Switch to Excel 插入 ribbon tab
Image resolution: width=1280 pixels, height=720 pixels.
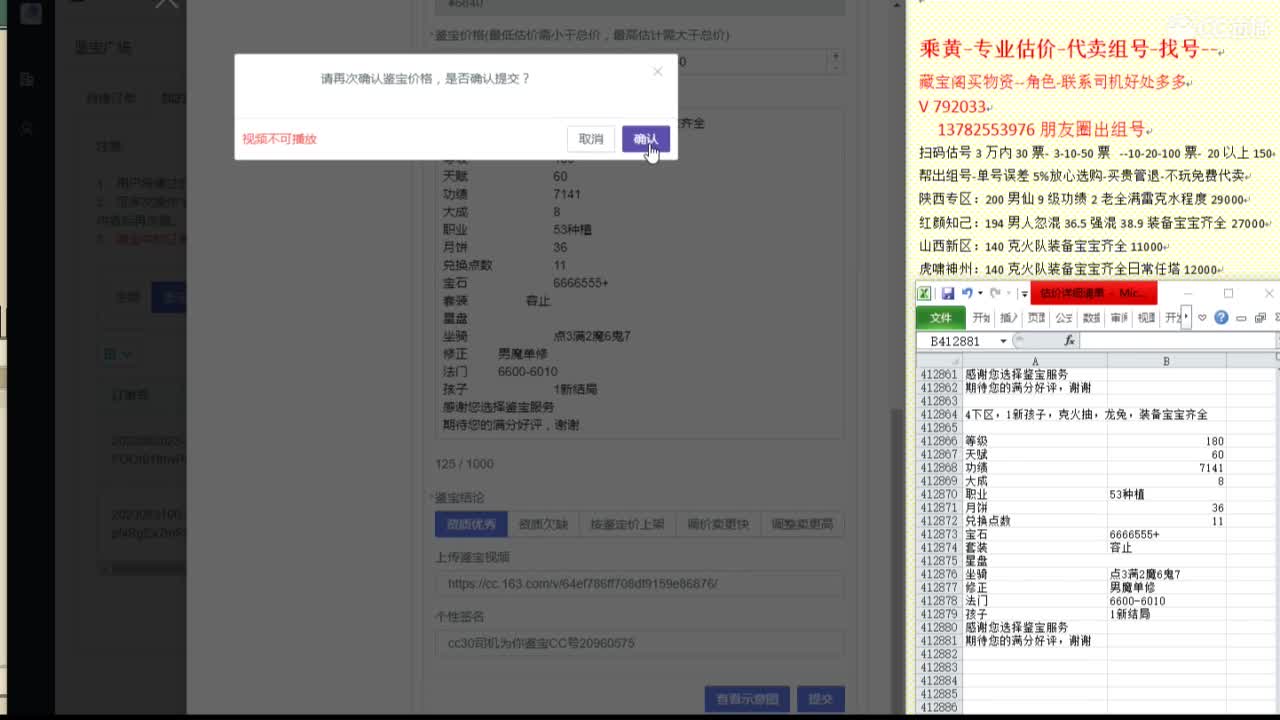point(1009,318)
